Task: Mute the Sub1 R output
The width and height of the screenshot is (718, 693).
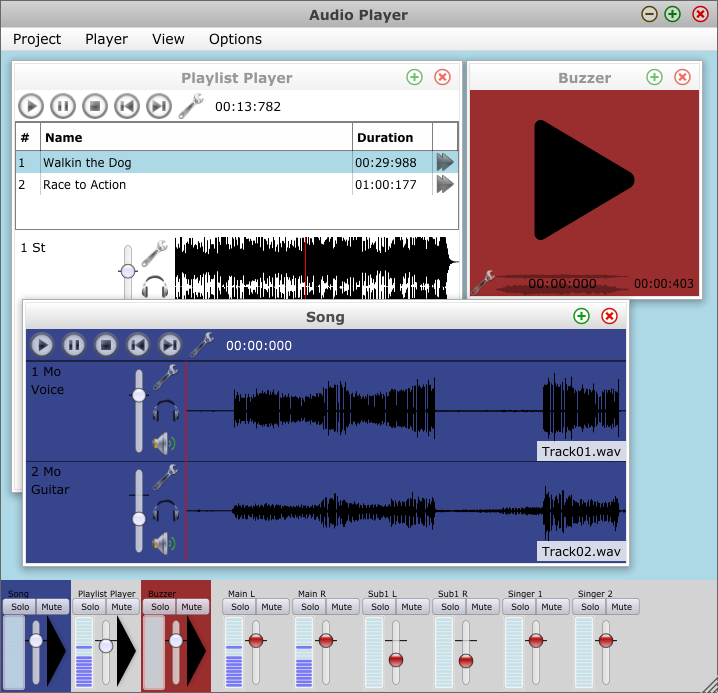Action: click(482, 607)
